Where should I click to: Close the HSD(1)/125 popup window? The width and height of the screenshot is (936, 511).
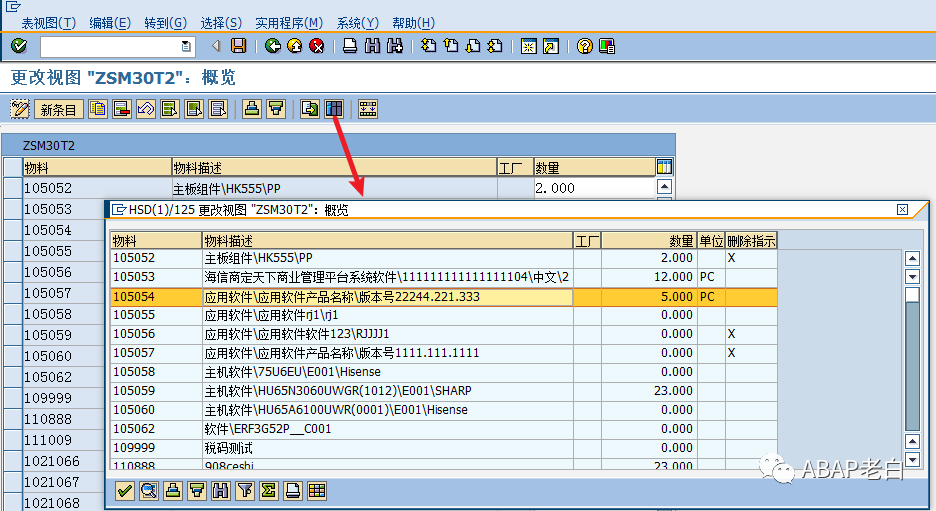[x=903, y=210]
